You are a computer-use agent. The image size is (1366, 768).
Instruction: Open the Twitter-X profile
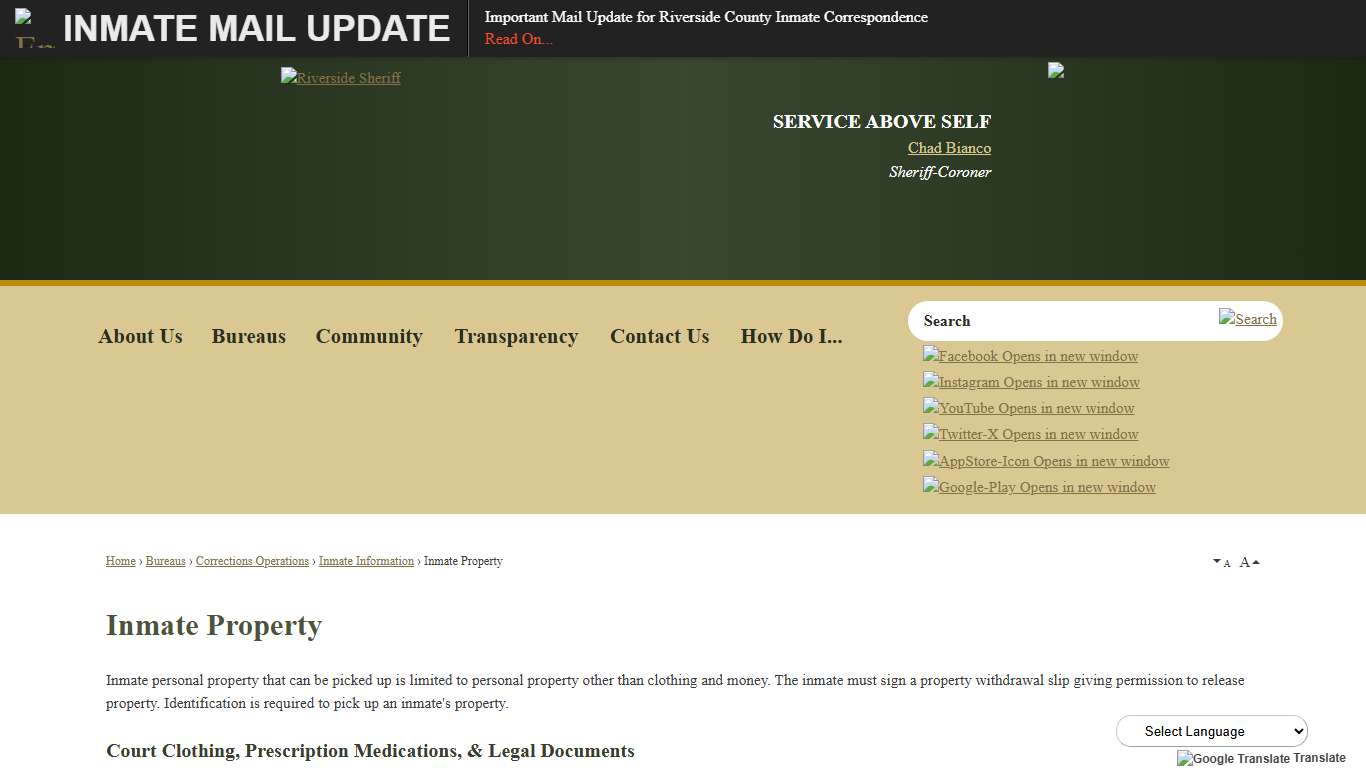tap(1030, 434)
